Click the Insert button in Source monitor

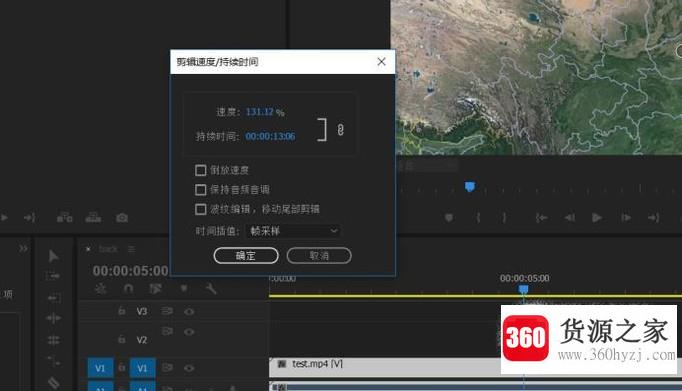tap(64, 217)
